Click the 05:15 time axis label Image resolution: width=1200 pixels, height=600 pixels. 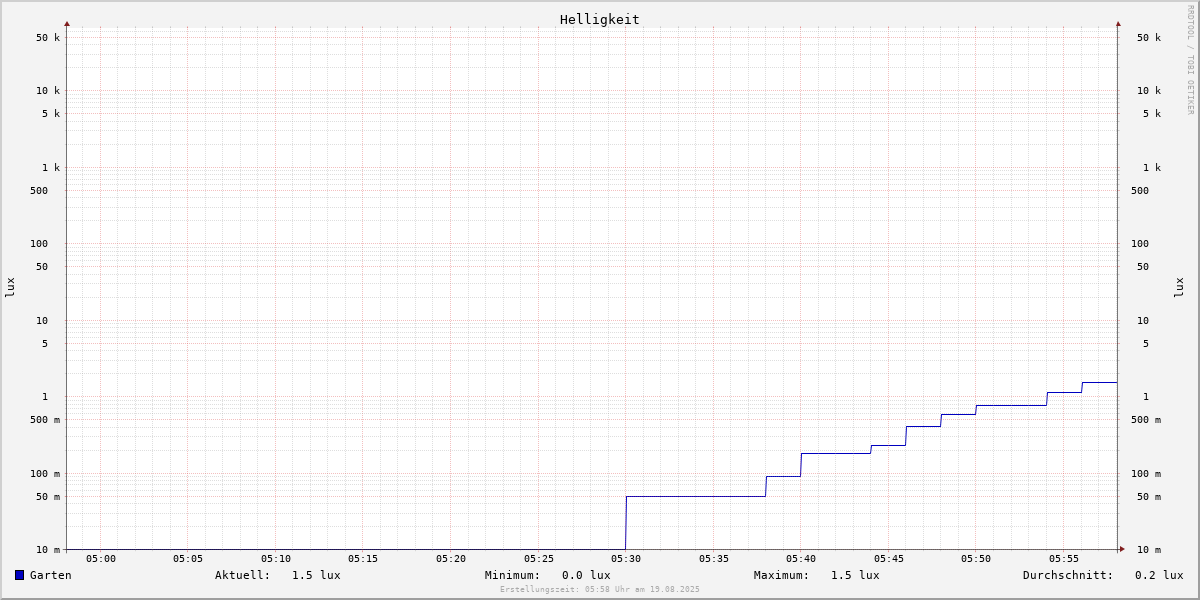[363, 559]
